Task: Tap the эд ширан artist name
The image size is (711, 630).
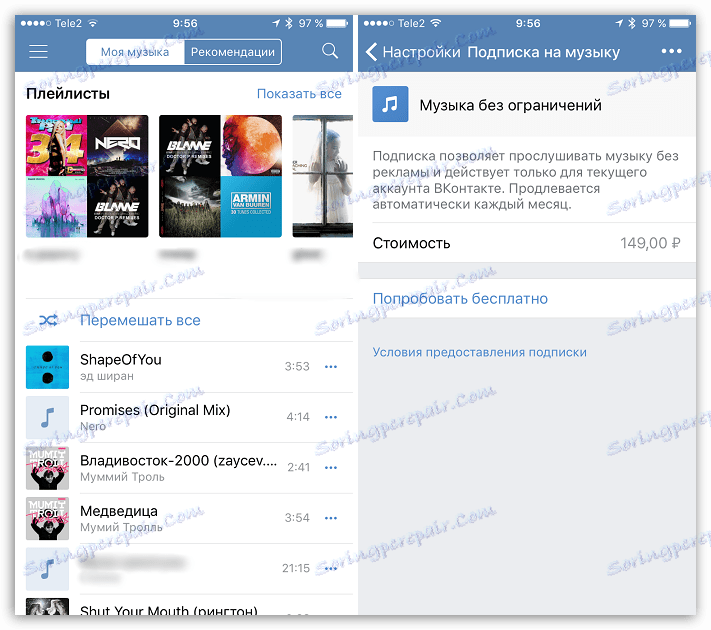Action: 107,376
